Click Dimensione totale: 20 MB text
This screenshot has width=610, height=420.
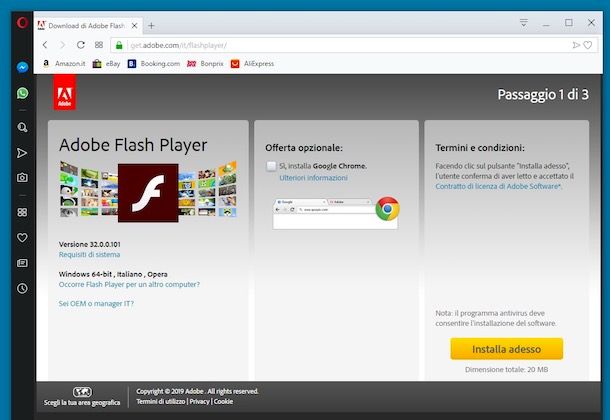click(x=507, y=369)
